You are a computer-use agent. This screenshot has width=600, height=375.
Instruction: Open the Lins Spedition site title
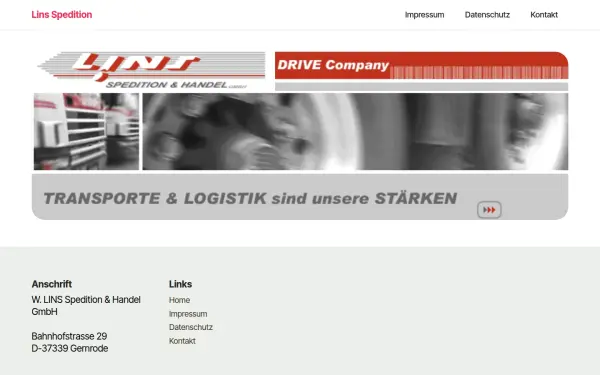coord(62,15)
